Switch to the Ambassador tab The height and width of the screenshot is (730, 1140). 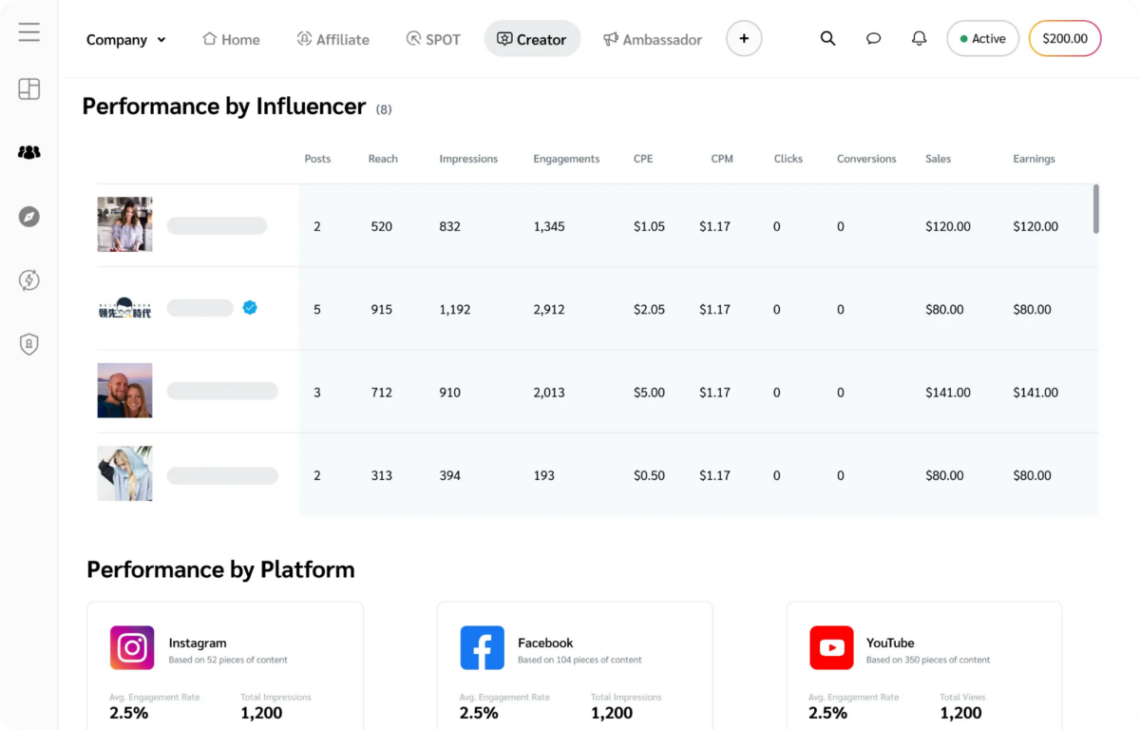(652, 39)
